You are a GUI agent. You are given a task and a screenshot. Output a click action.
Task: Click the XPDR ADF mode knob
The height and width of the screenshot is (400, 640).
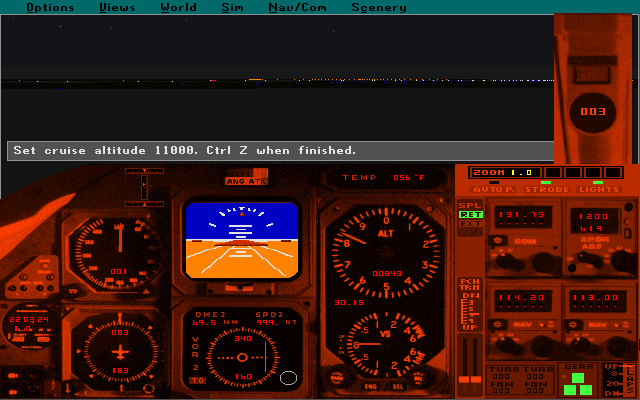pos(589,260)
